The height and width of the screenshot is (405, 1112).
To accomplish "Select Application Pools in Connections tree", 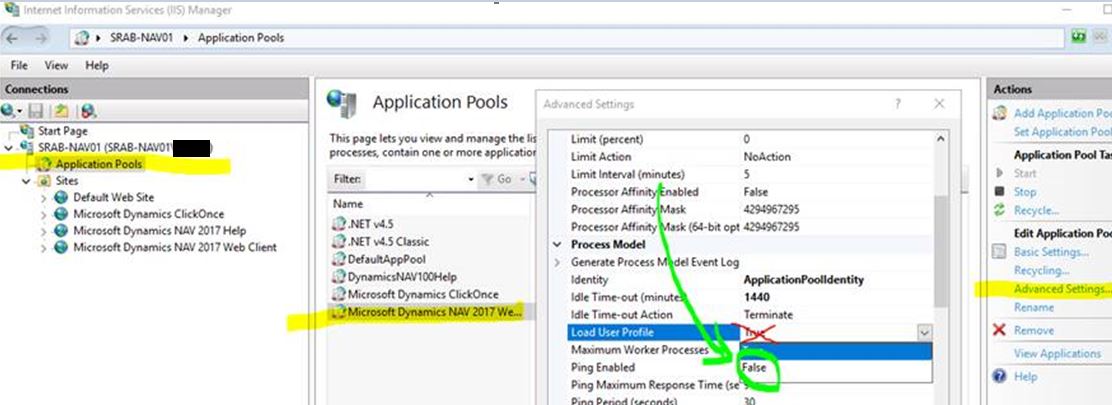I will [x=99, y=164].
